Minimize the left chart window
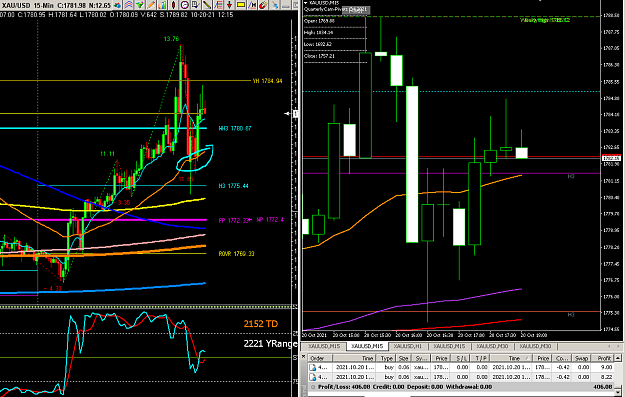 285,5
